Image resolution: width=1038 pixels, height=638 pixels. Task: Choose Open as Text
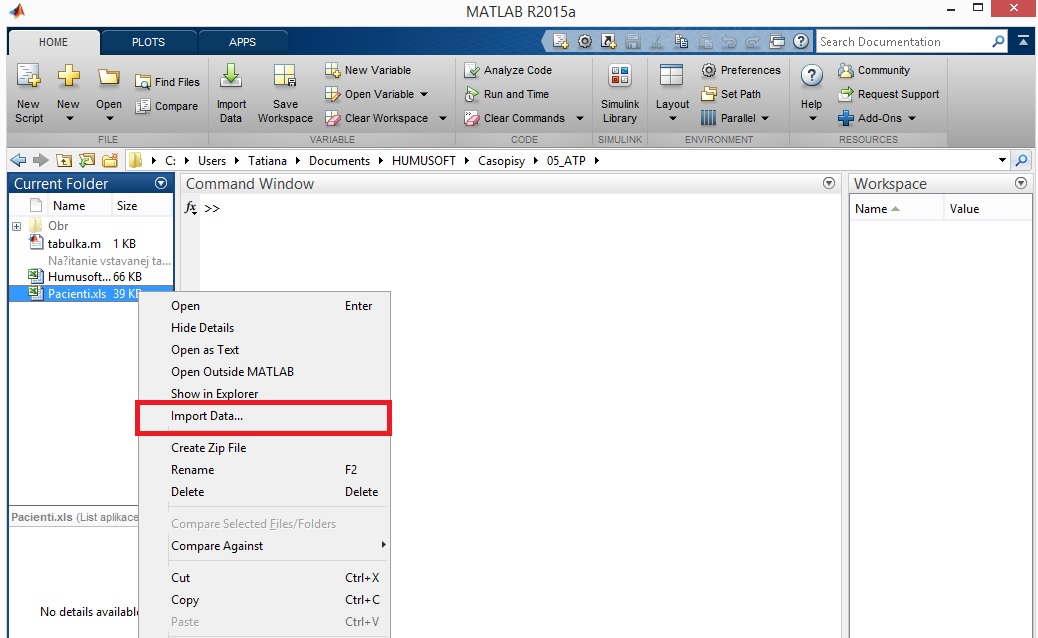(263, 350)
